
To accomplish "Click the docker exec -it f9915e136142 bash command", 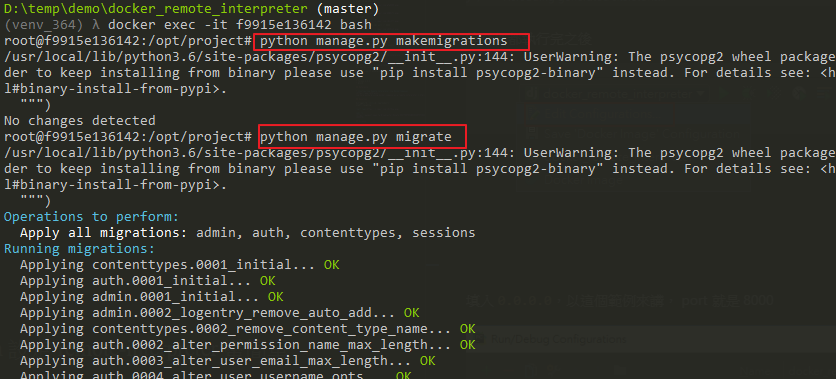I will pyautogui.click(x=239, y=25).
